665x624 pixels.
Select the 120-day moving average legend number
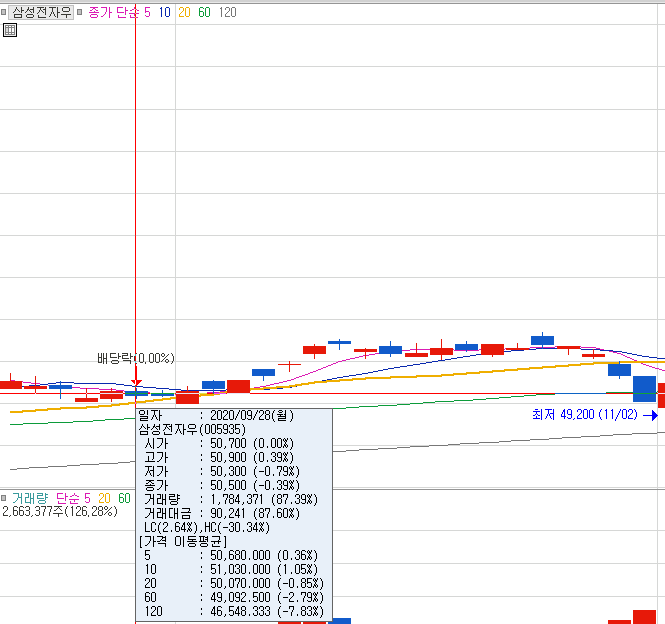click(227, 12)
